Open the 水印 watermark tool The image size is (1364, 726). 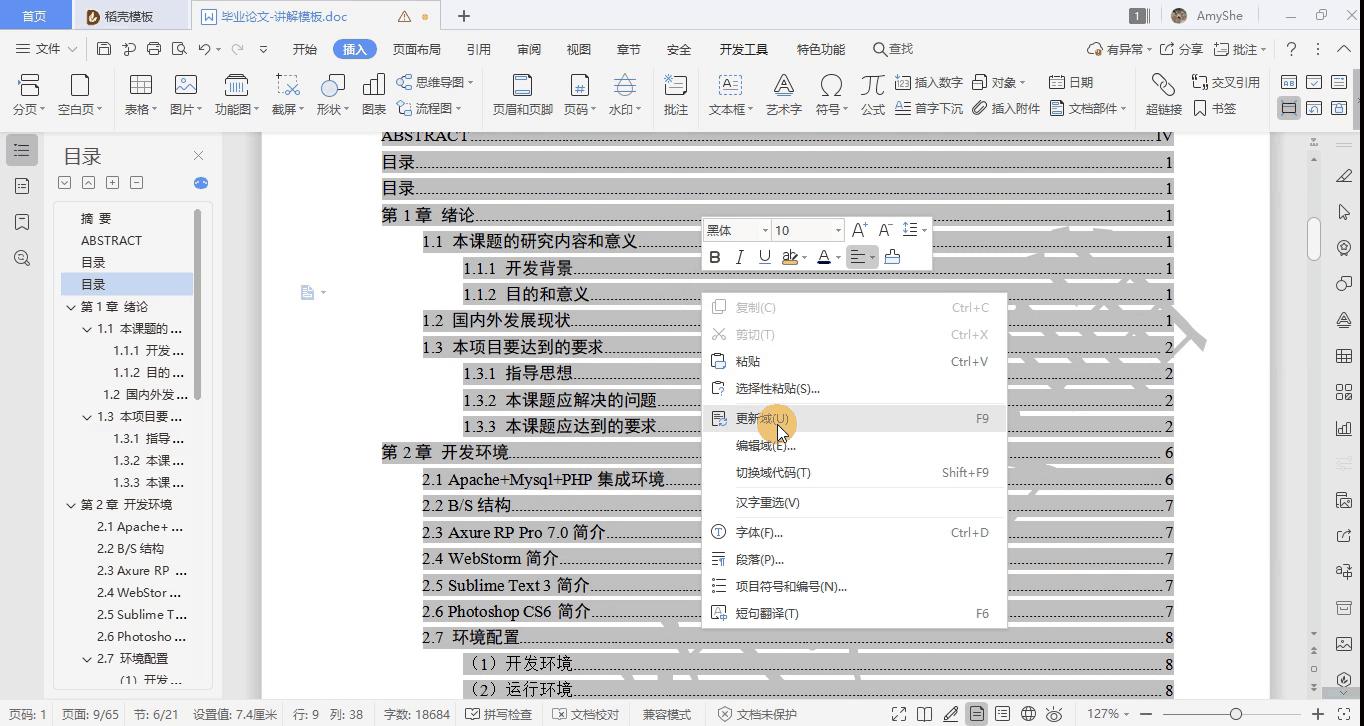coord(625,88)
